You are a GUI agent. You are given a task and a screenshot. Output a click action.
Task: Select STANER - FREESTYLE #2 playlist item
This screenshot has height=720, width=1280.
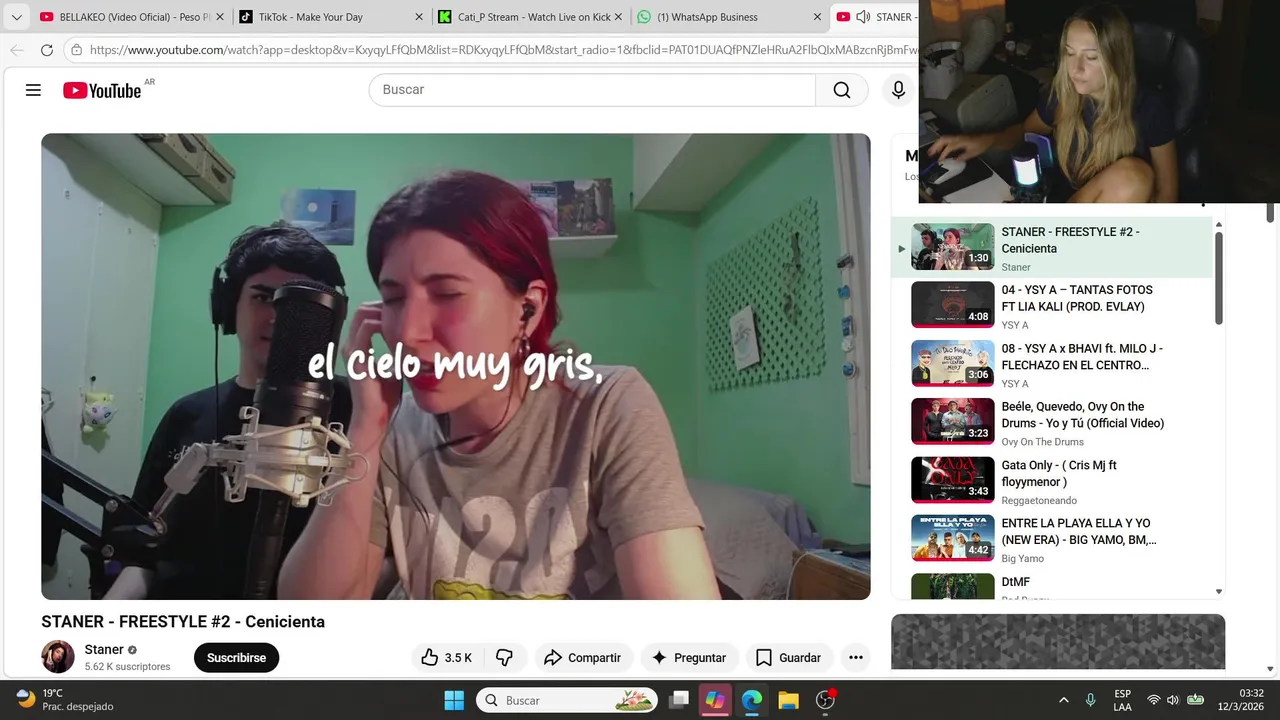pos(1052,247)
